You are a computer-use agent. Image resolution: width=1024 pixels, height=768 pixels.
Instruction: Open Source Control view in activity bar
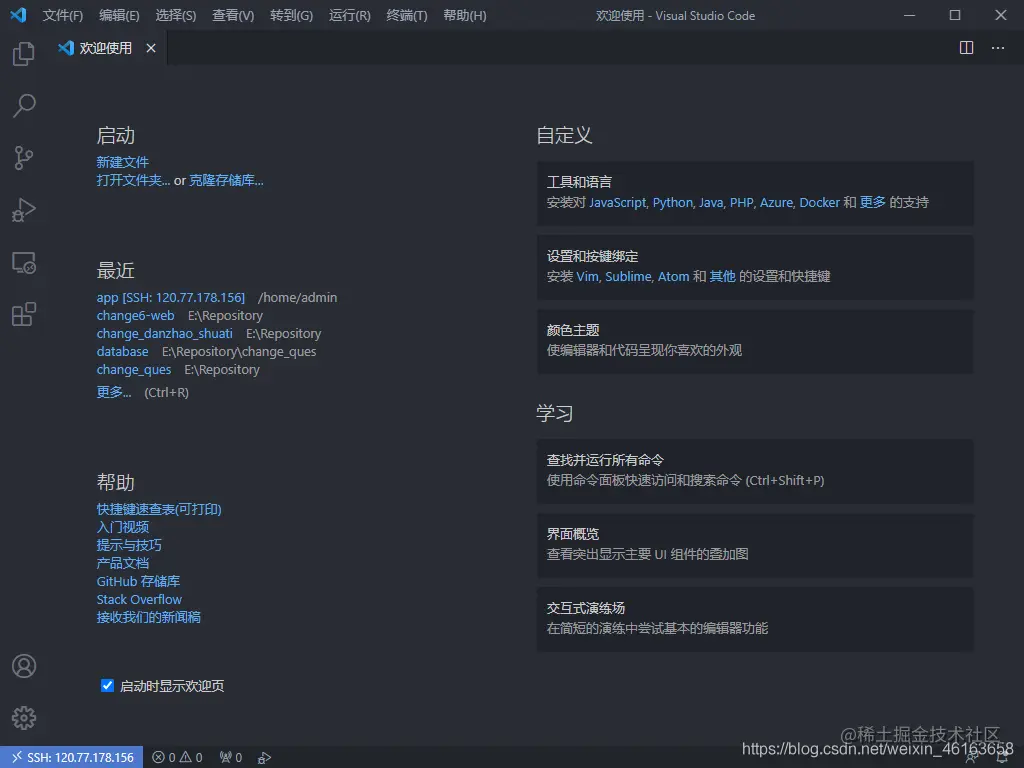[24, 158]
